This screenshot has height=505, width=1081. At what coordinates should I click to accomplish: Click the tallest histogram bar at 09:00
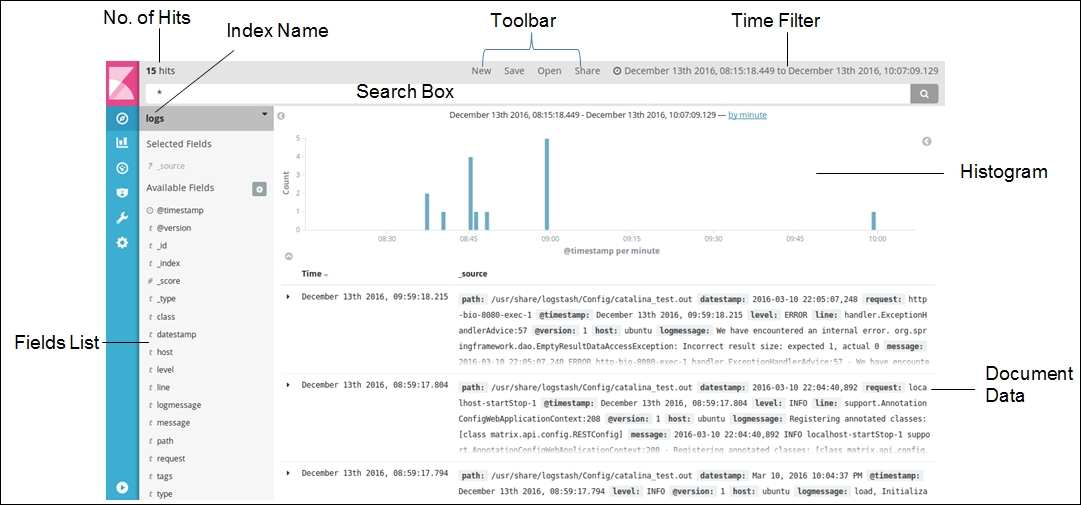click(547, 185)
